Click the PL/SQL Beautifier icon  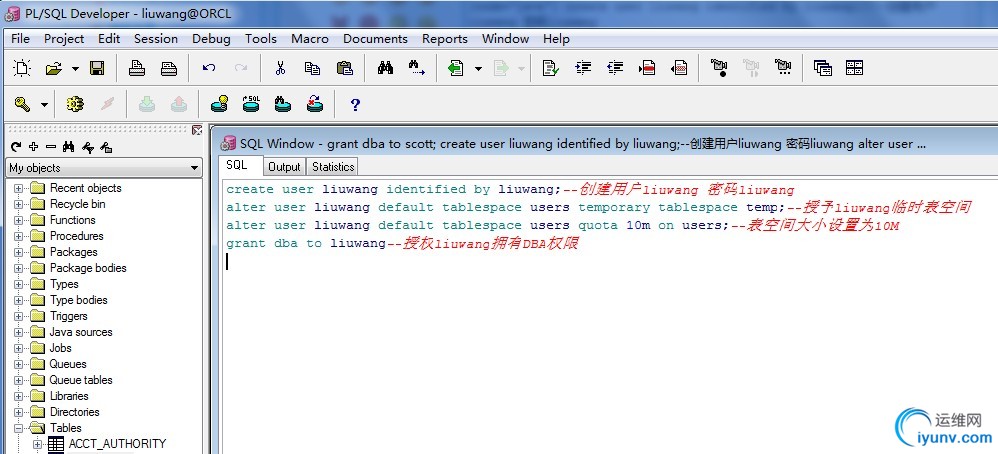[551, 68]
